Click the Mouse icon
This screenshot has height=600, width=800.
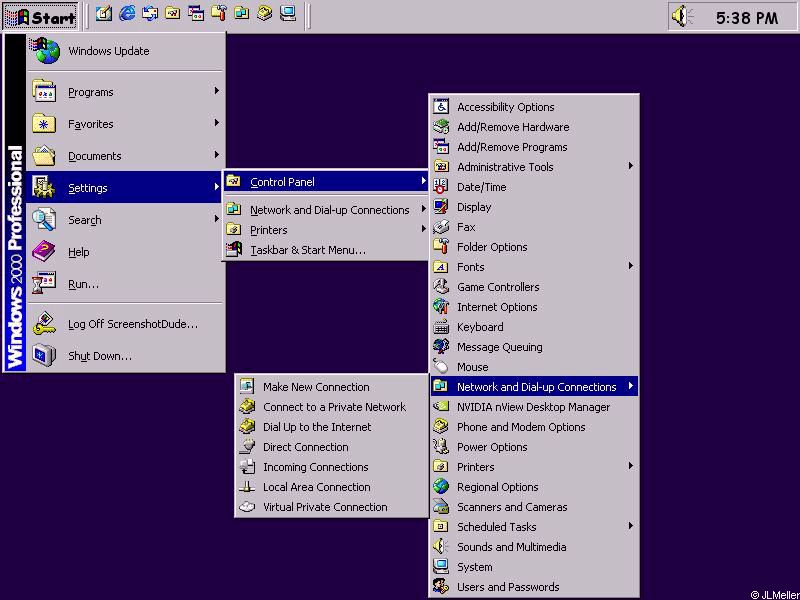click(x=441, y=366)
